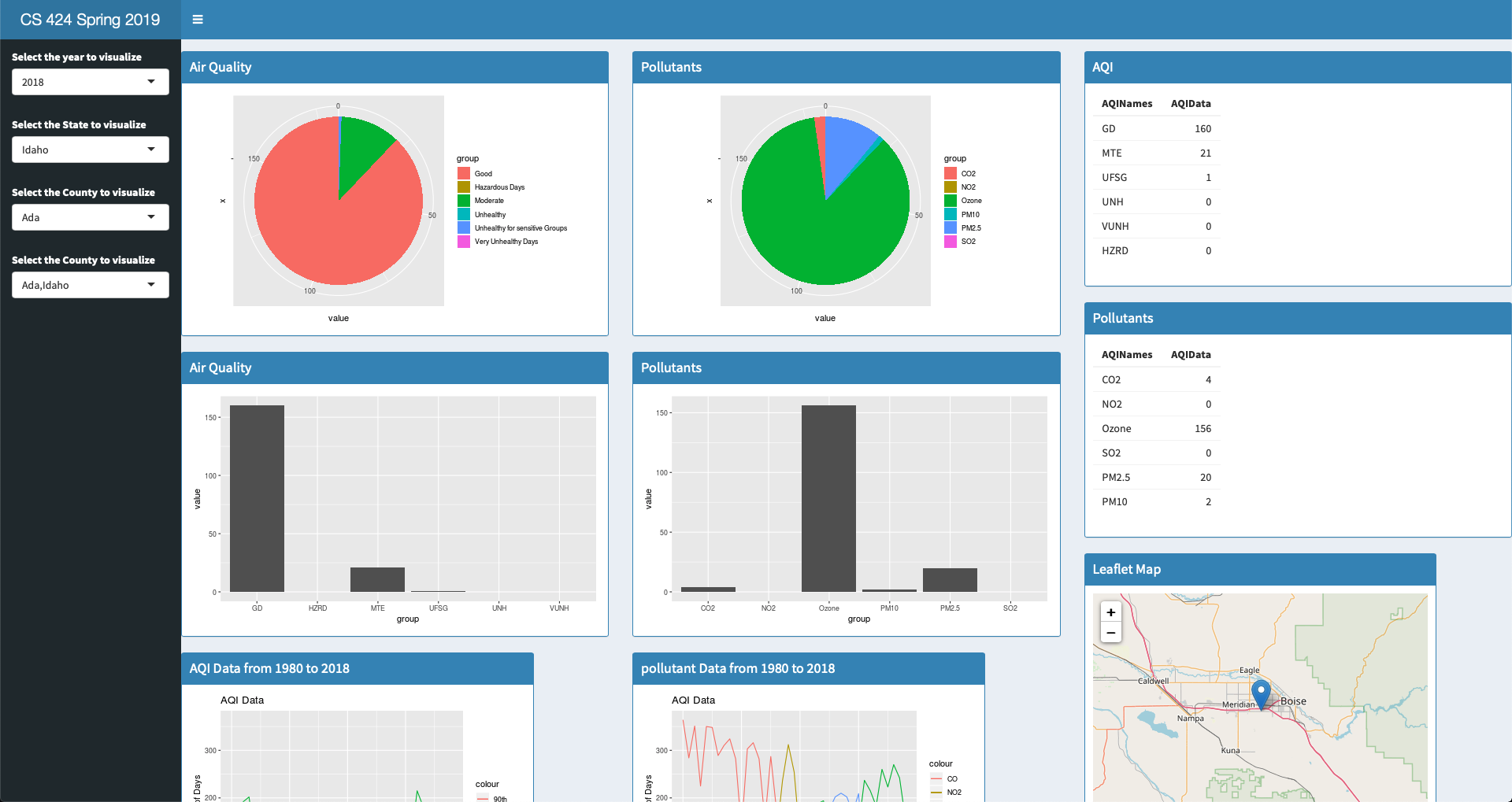Select the Ozone row value 156
Screen dimensions: 1512x802
1203,428
